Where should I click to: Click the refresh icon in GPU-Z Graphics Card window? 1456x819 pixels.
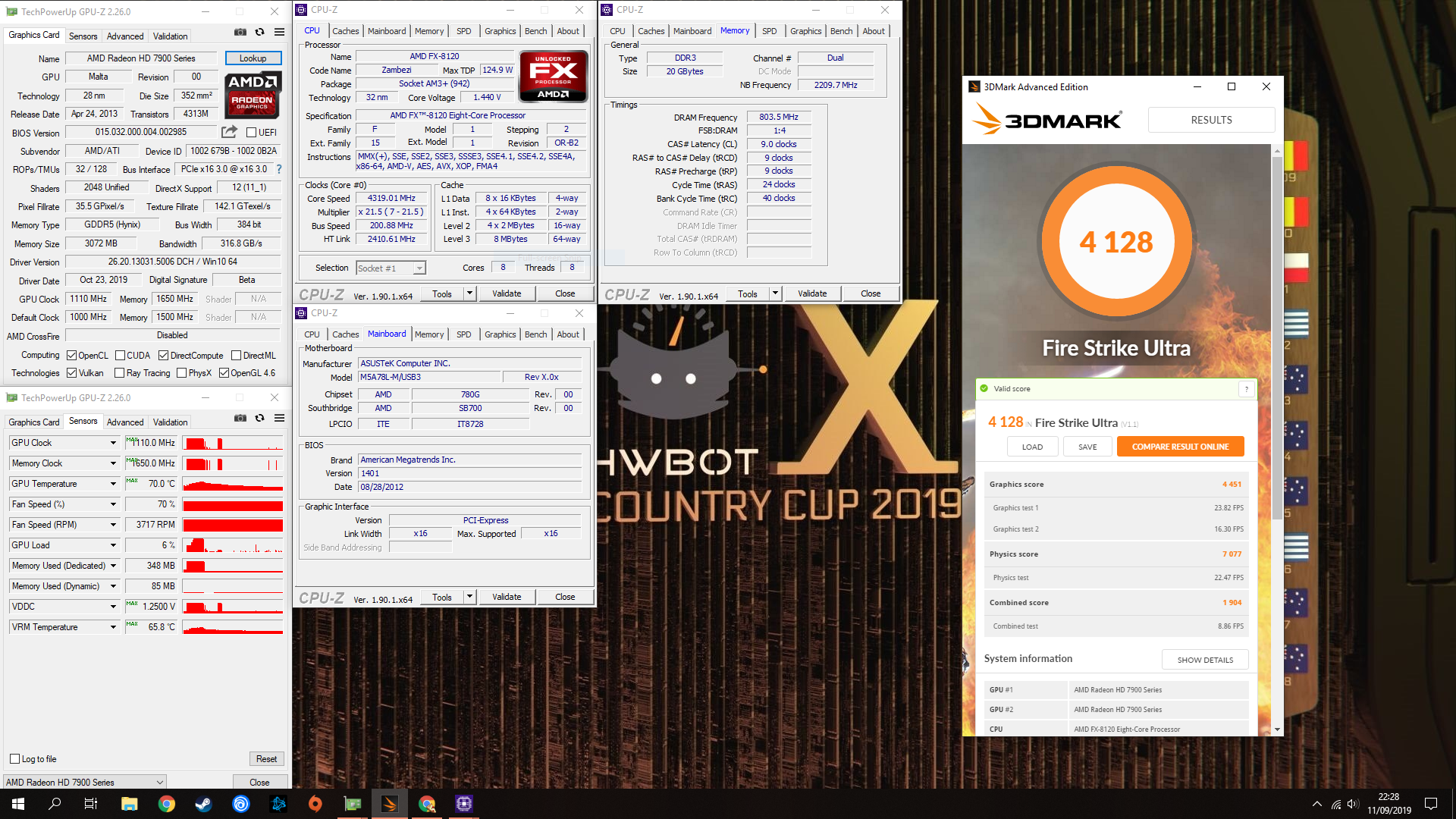(x=260, y=33)
